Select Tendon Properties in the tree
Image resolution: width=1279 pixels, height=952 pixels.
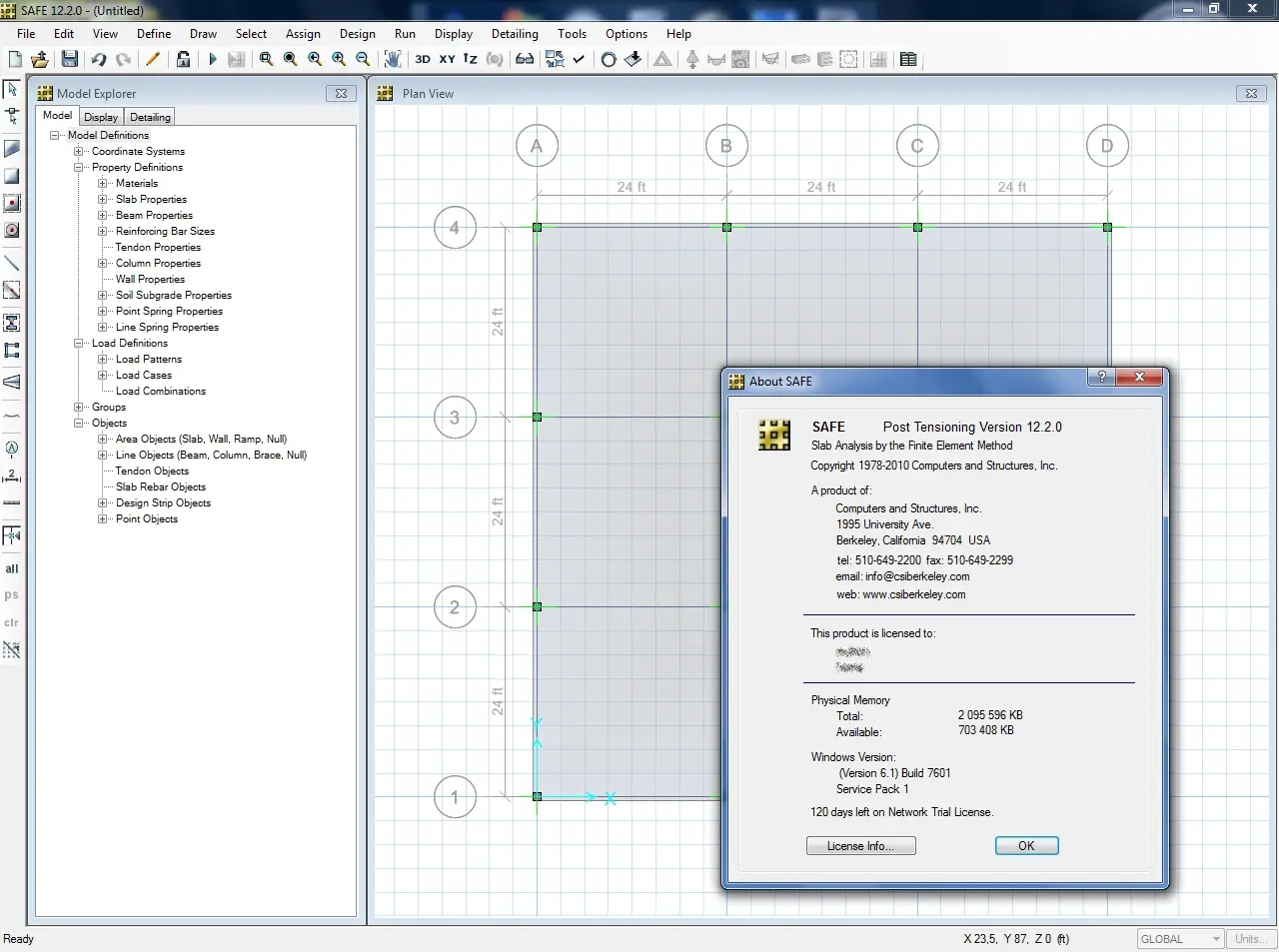click(x=158, y=247)
